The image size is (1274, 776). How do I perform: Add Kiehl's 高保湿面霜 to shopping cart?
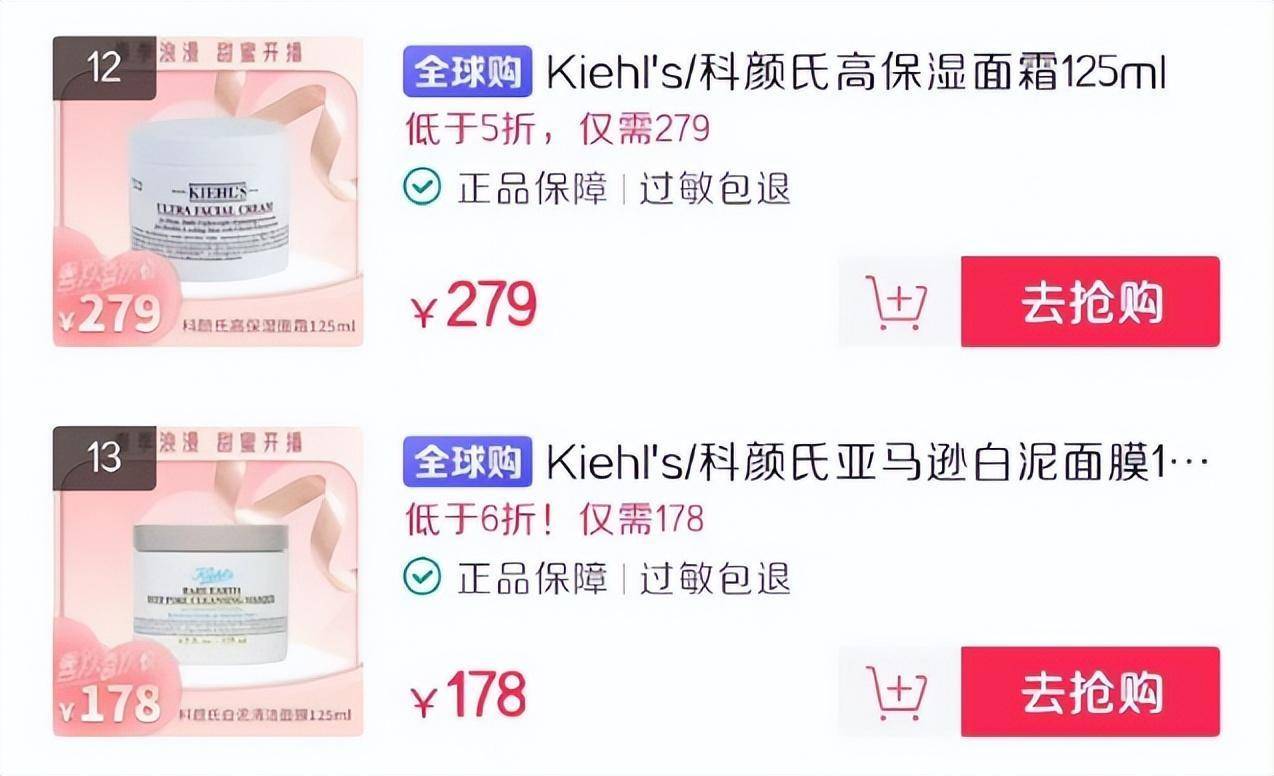click(898, 302)
